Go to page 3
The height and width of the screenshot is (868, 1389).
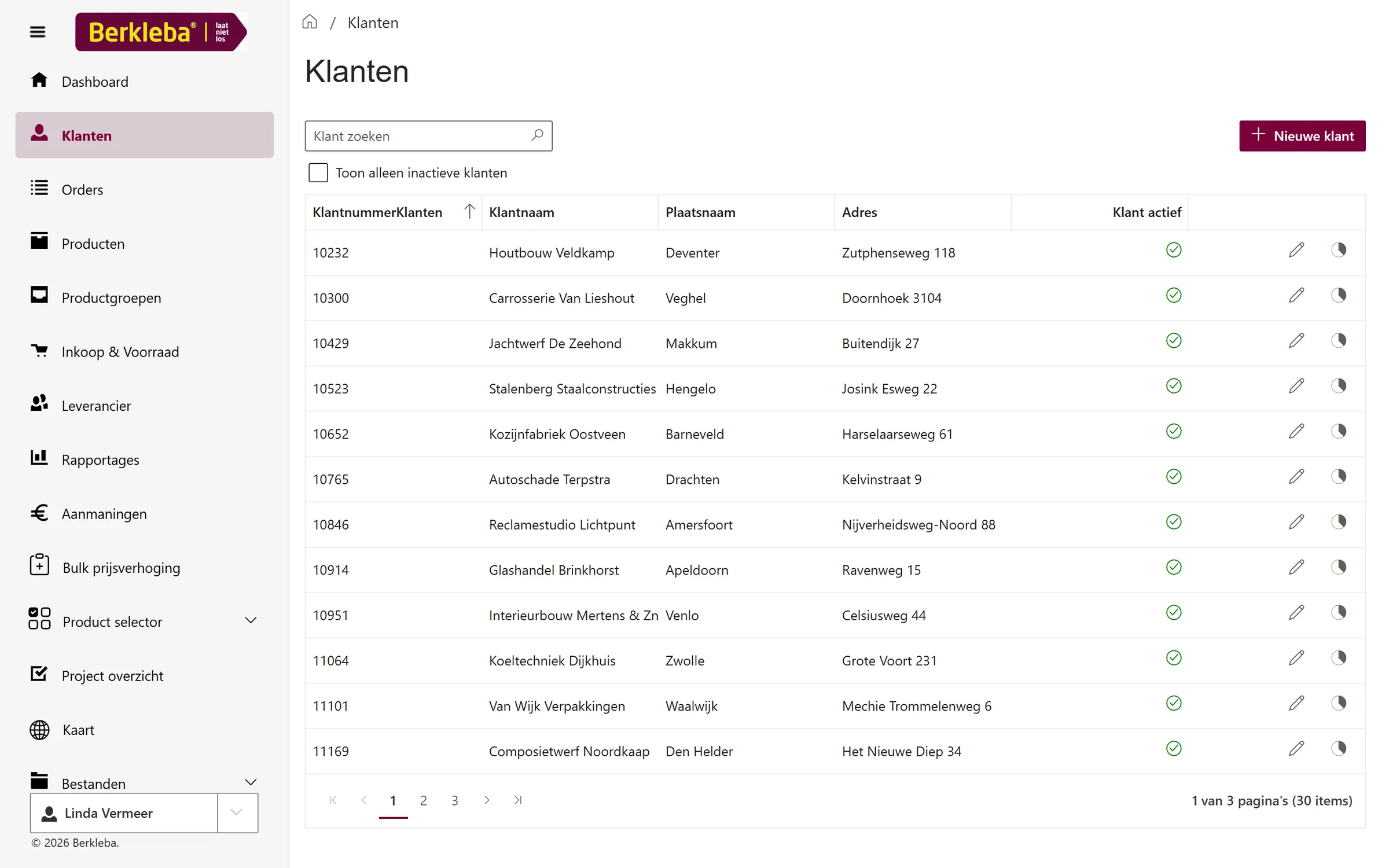[455, 800]
